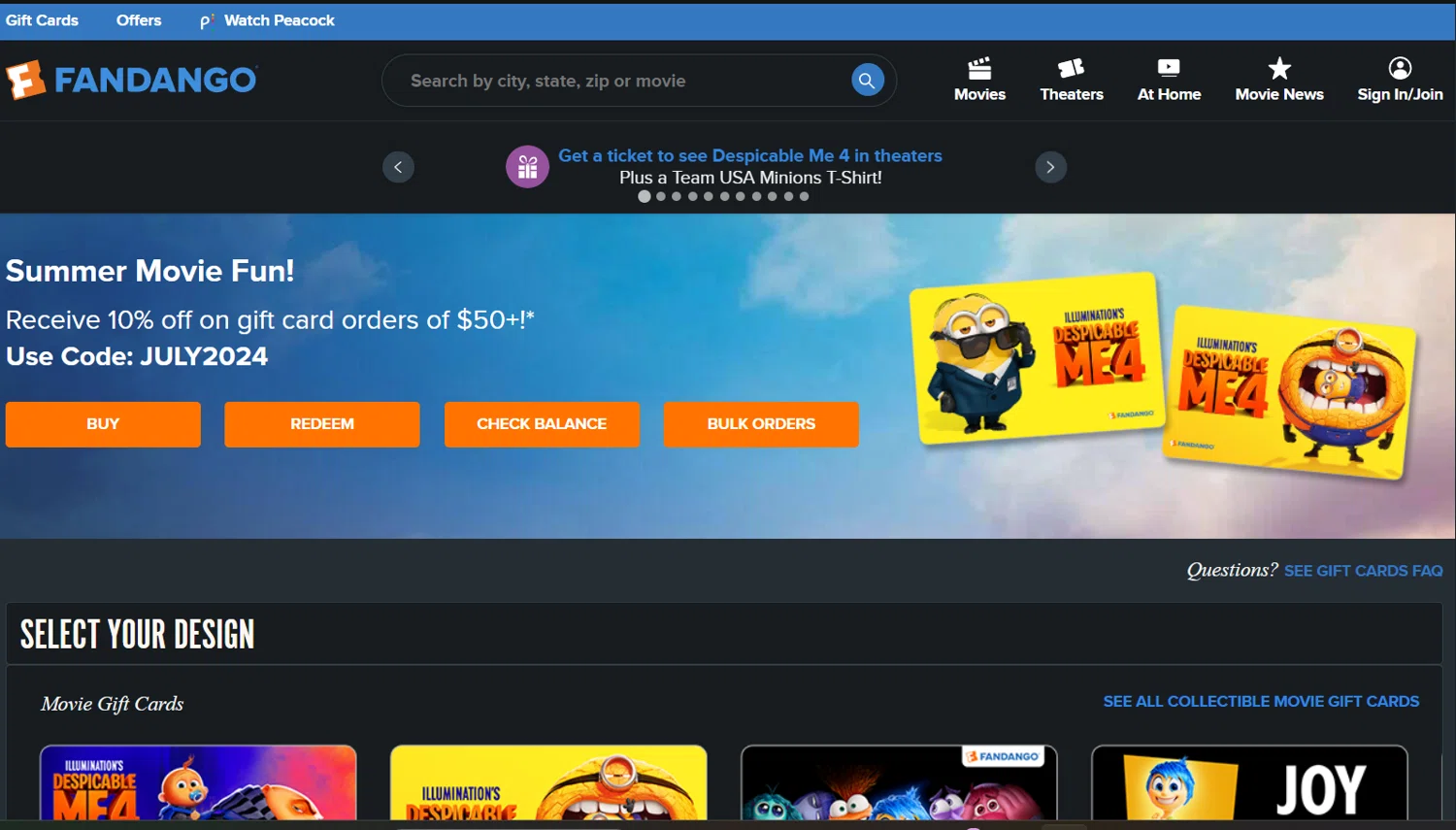Open the Despicable Me 4 ticket promo link
This screenshot has height=830, width=1456.
(x=750, y=155)
